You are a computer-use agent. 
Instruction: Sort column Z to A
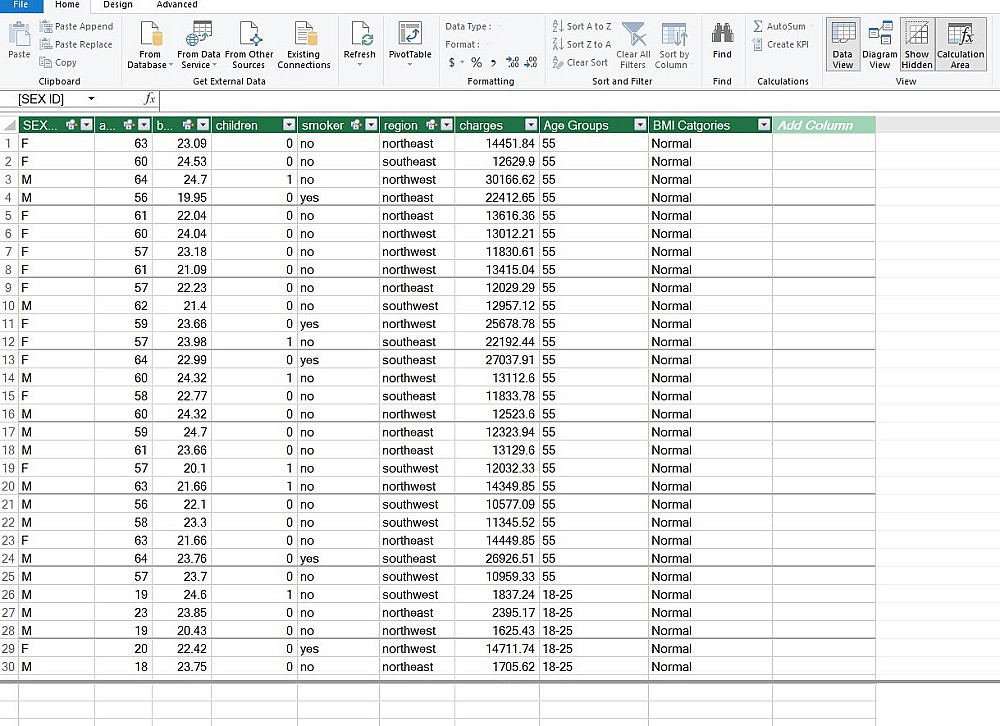click(x=582, y=44)
